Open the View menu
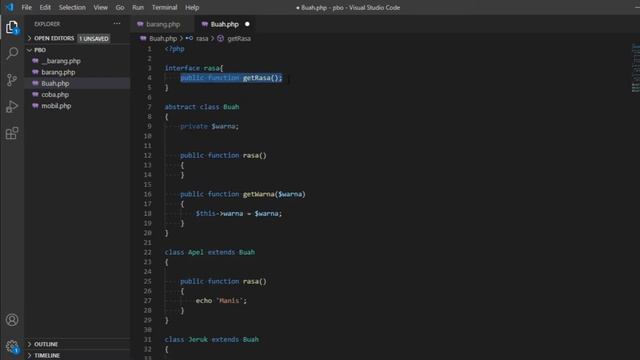640x360 pixels. [100, 7]
